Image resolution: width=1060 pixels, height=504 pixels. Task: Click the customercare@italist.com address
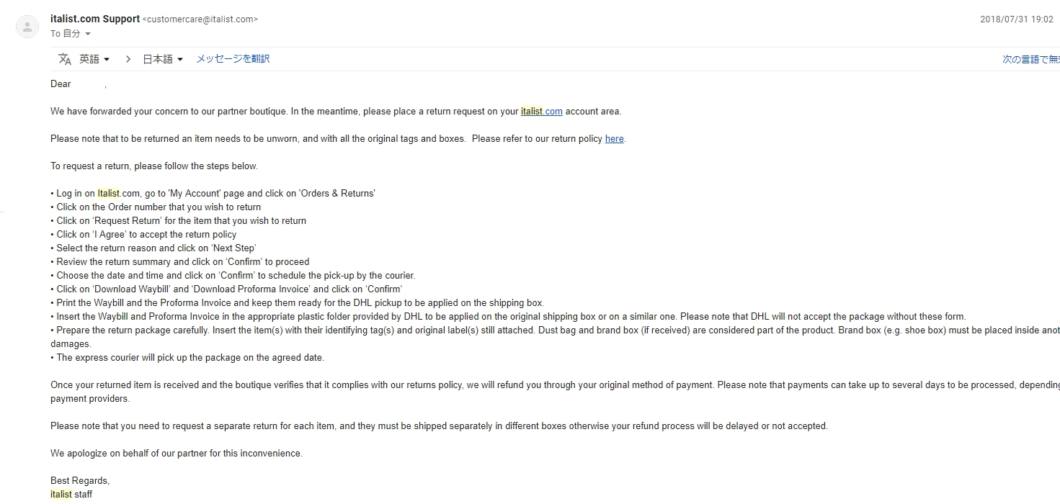200,20
